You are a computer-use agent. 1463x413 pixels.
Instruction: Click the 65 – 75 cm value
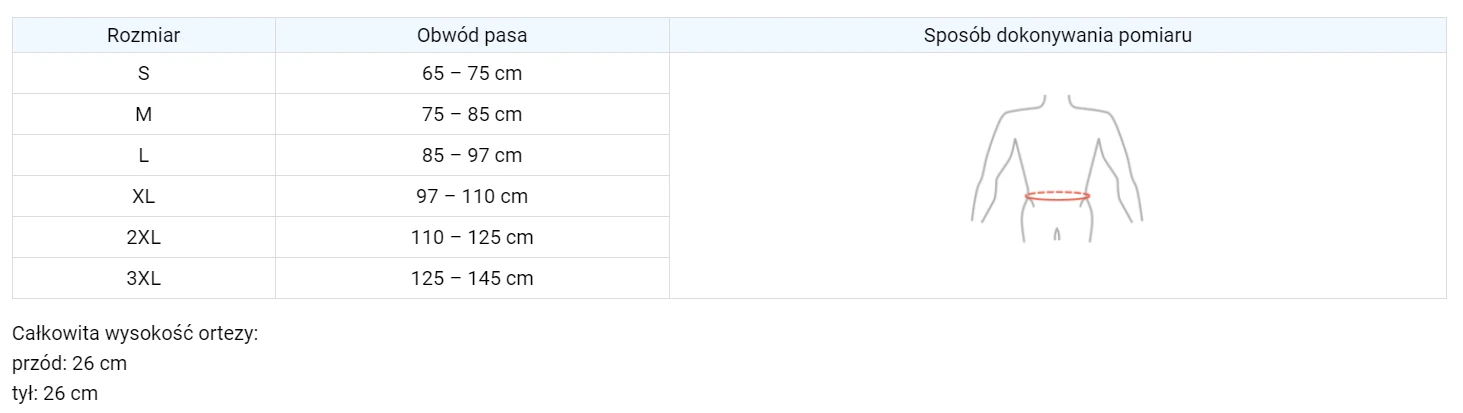(472, 73)
